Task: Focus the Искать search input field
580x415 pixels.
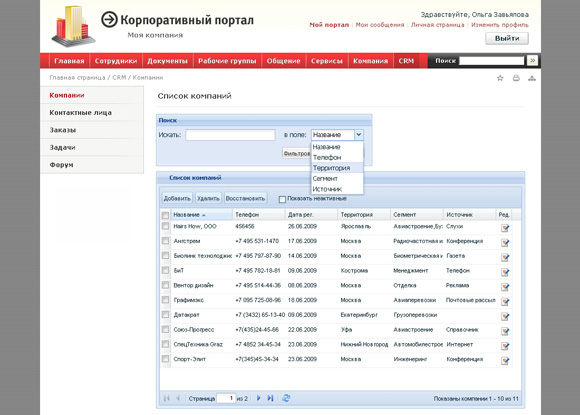Action: coord(230,135)
